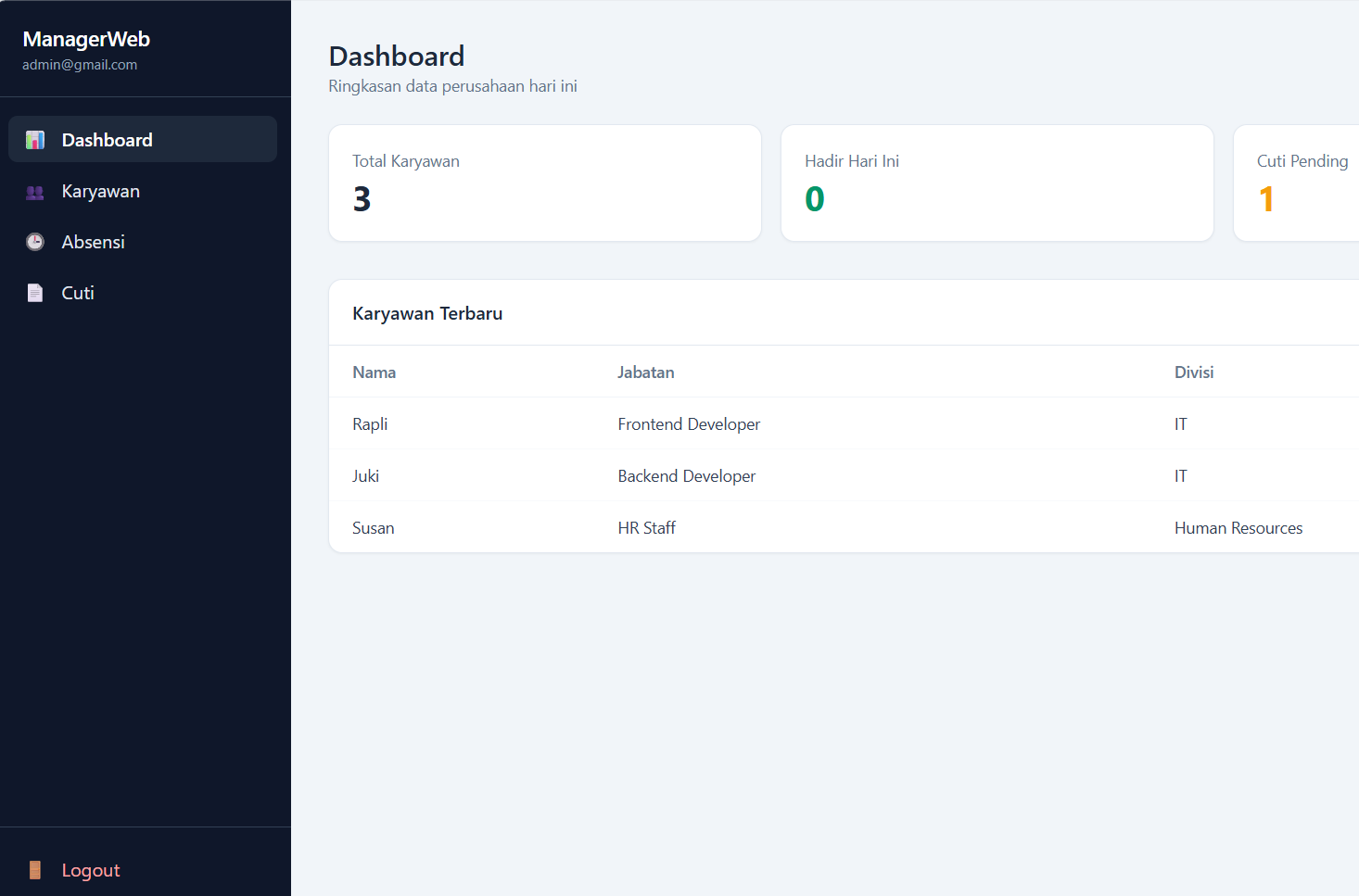Go to the Karyawan page

(143, 191)
